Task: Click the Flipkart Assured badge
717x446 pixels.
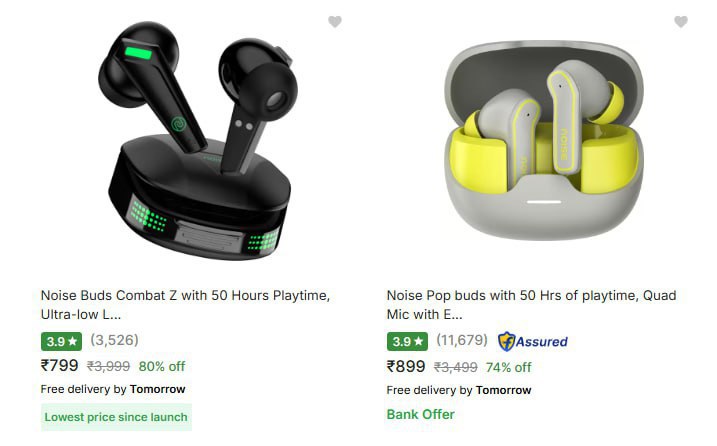Action: [533, 341]
